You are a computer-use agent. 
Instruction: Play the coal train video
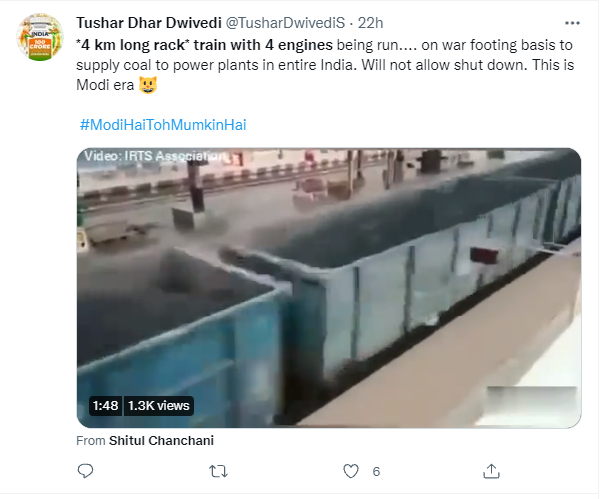coord(329,288)
